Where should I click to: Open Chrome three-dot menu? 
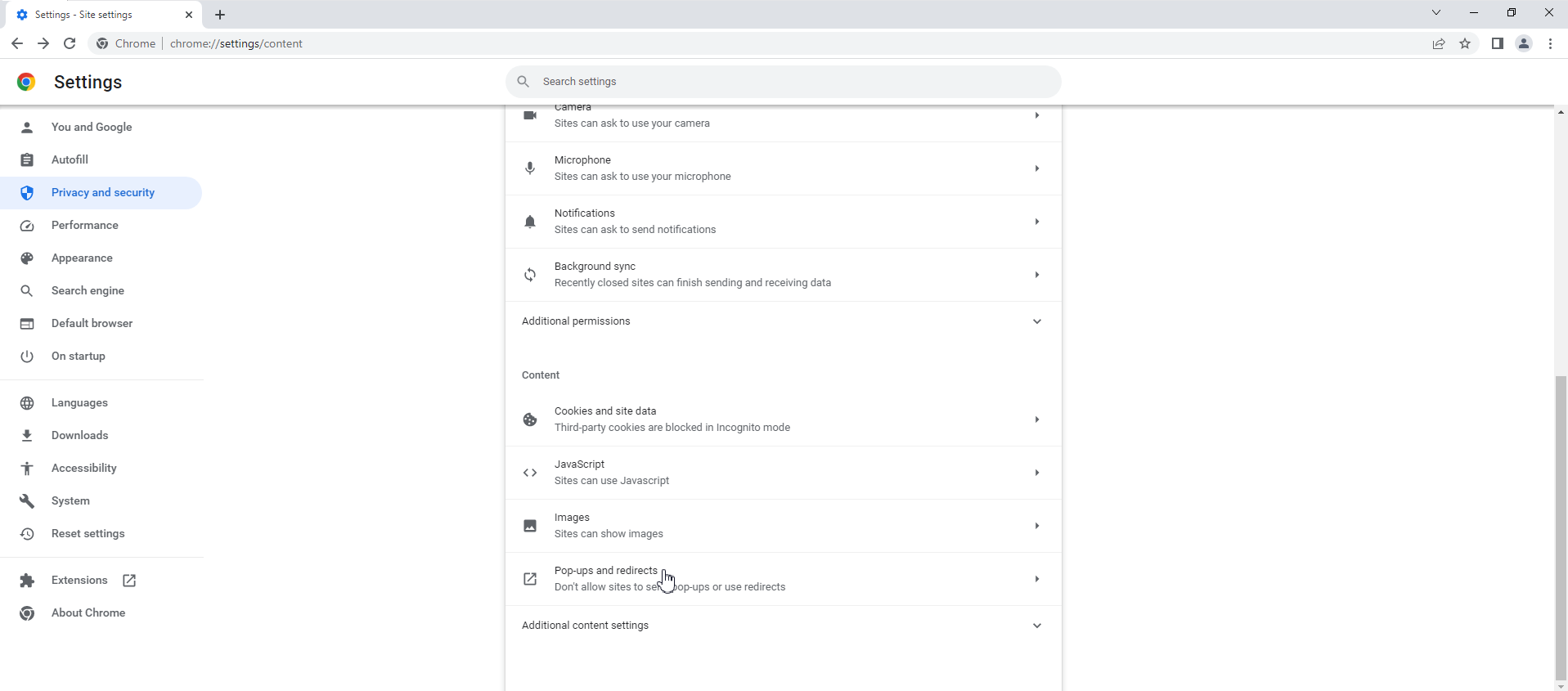(1551, 44)
